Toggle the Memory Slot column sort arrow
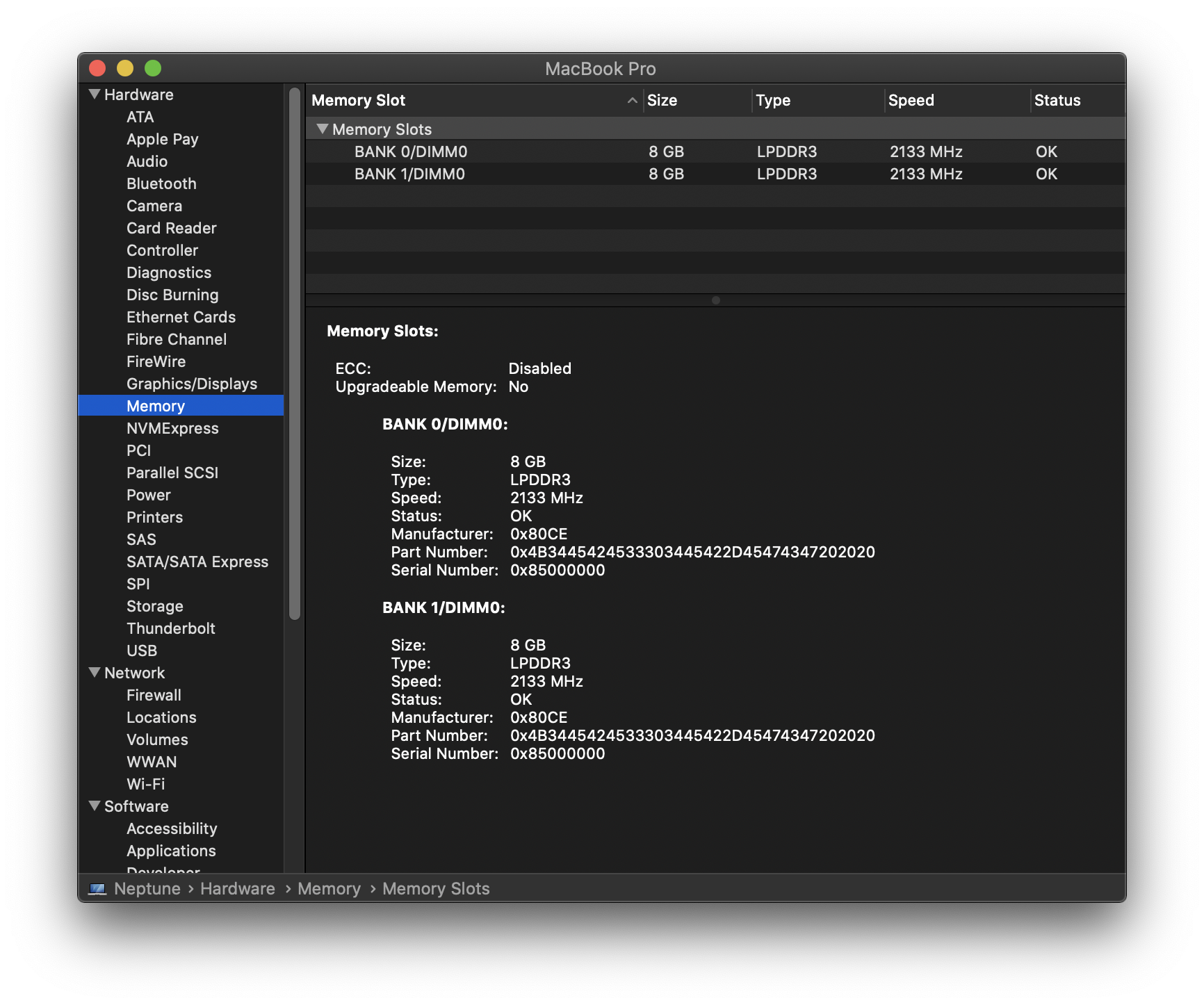This screenshot has height=1005, width=1204. 632,100
